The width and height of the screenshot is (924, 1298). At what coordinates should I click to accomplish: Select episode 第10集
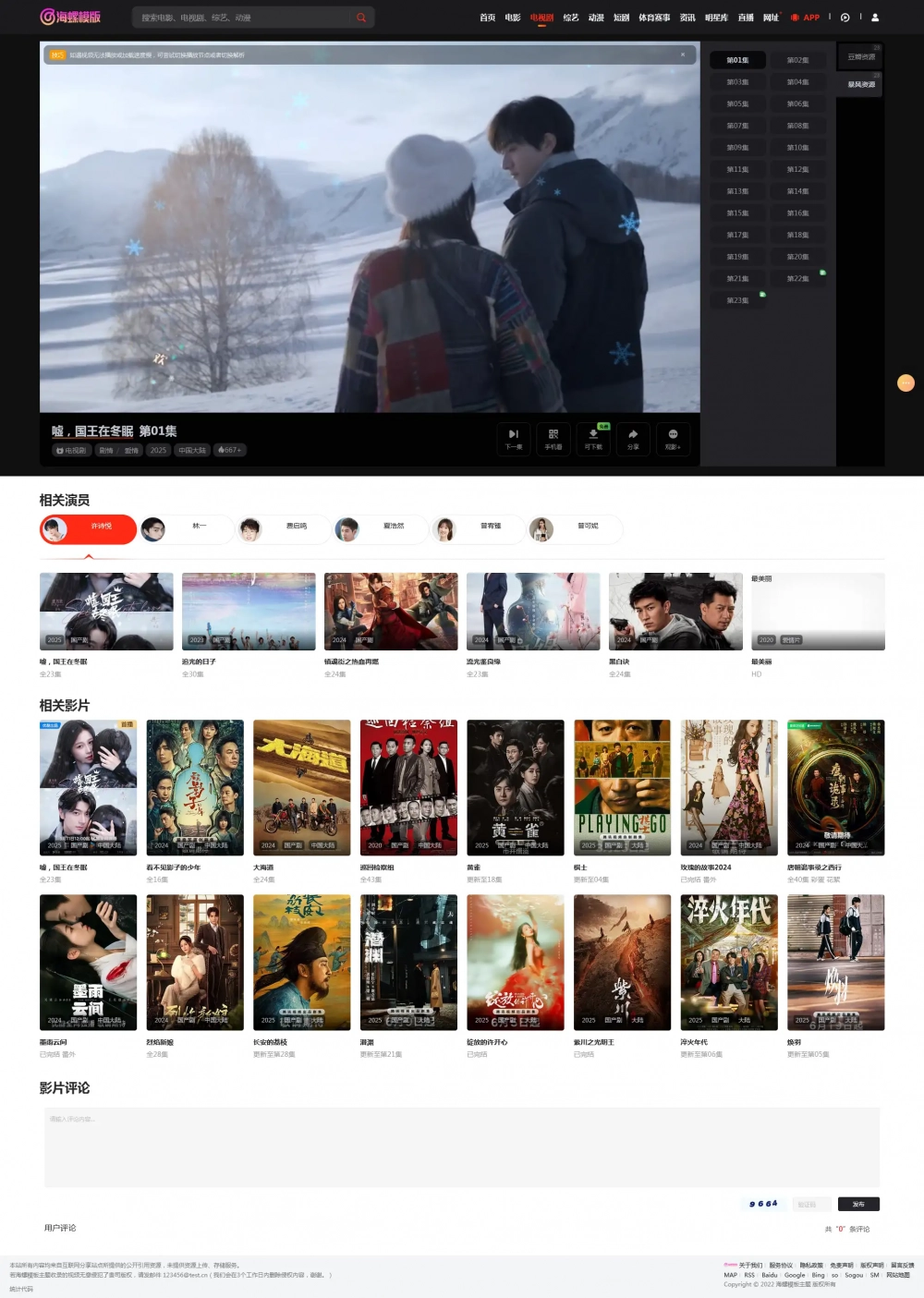point(797,148)
